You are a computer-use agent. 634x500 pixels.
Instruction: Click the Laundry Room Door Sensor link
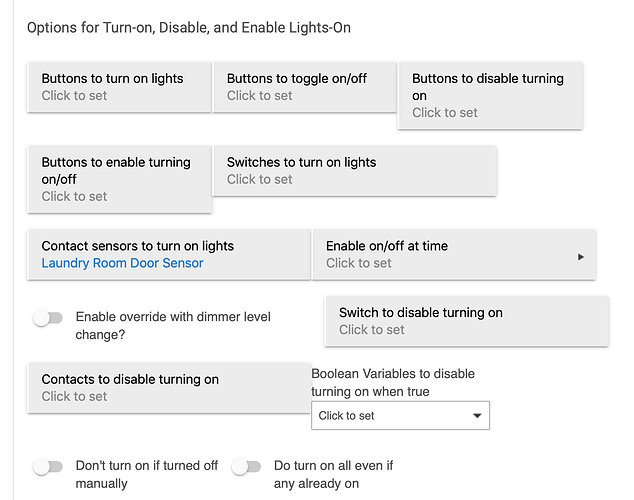coord(123,263)
